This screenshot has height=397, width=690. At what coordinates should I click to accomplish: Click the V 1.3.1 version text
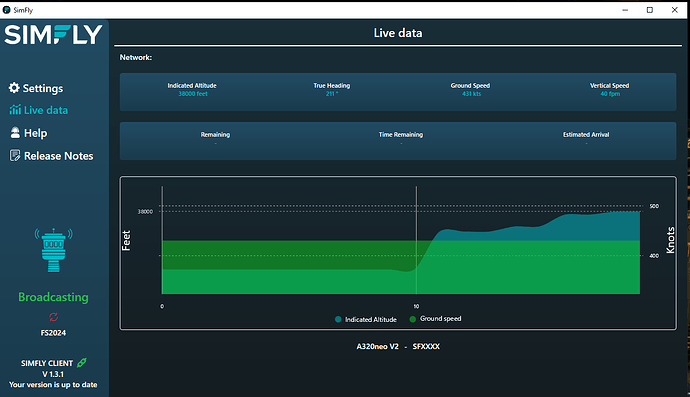pyautogui.click(x=53, y=374)
